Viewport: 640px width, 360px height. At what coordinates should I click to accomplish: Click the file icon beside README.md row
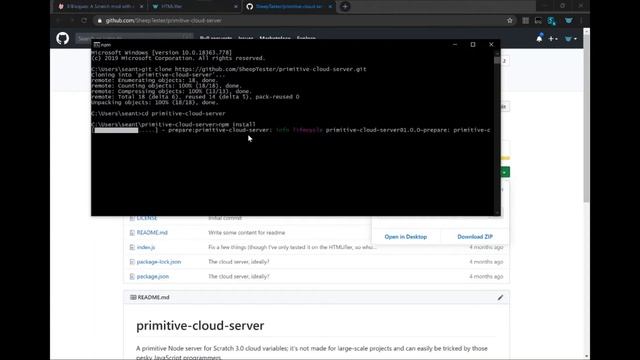[132, 233]
